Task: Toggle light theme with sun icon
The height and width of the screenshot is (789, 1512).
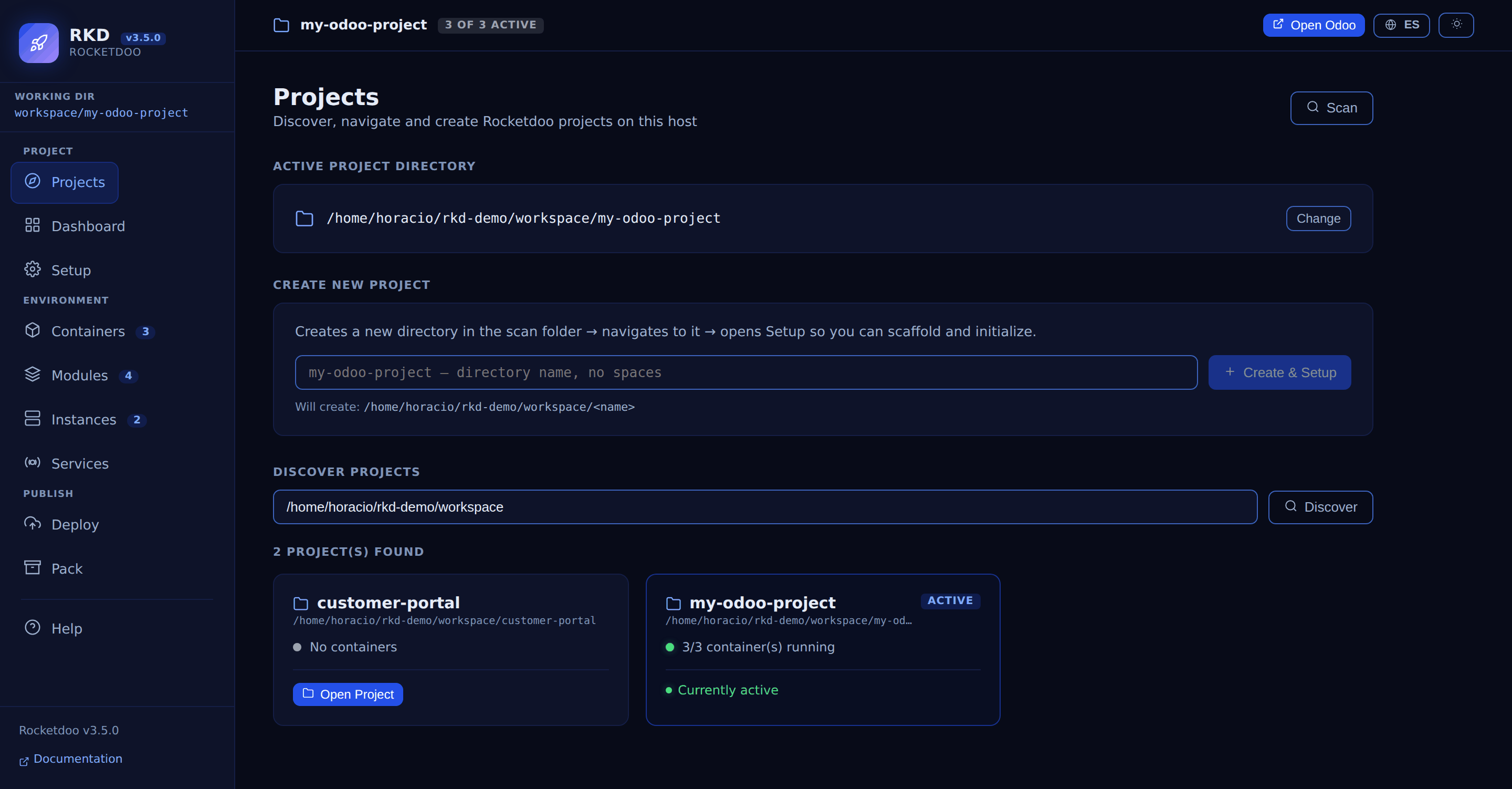Action: [1456, 25]
